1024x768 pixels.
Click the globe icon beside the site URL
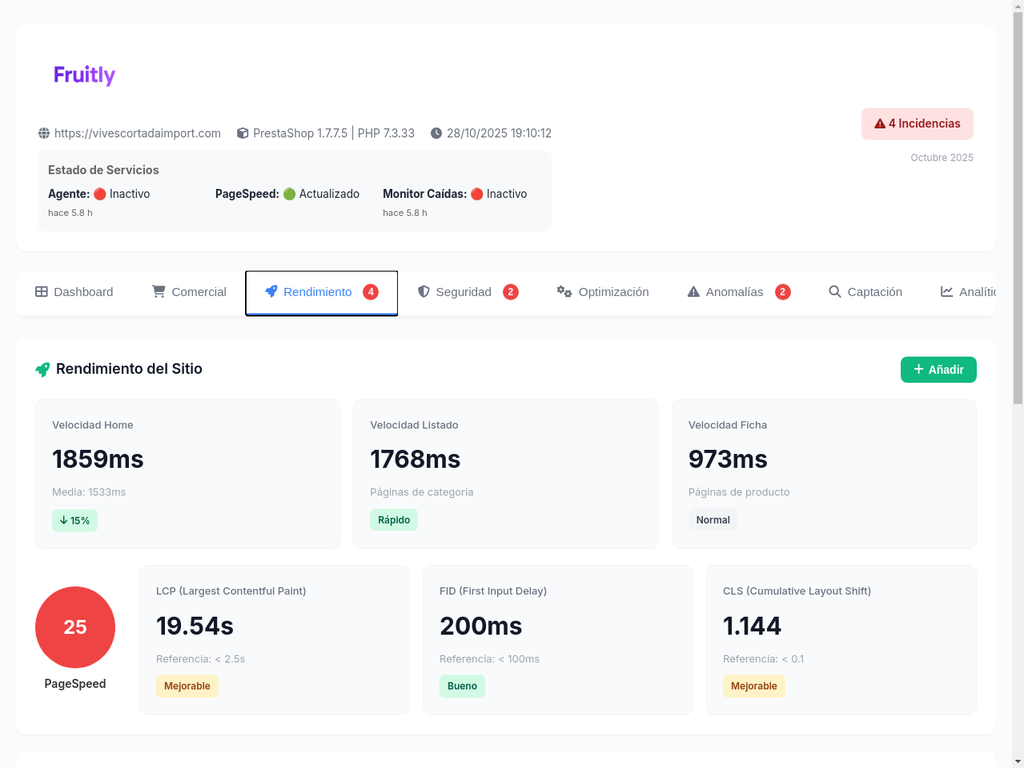(44, 133)
